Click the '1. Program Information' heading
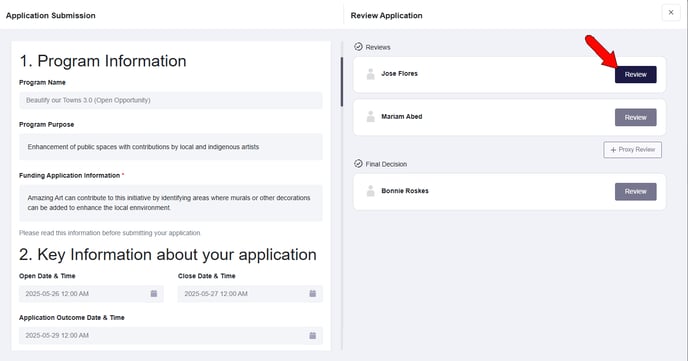The image size is (688, 361). tap(103, 61)
